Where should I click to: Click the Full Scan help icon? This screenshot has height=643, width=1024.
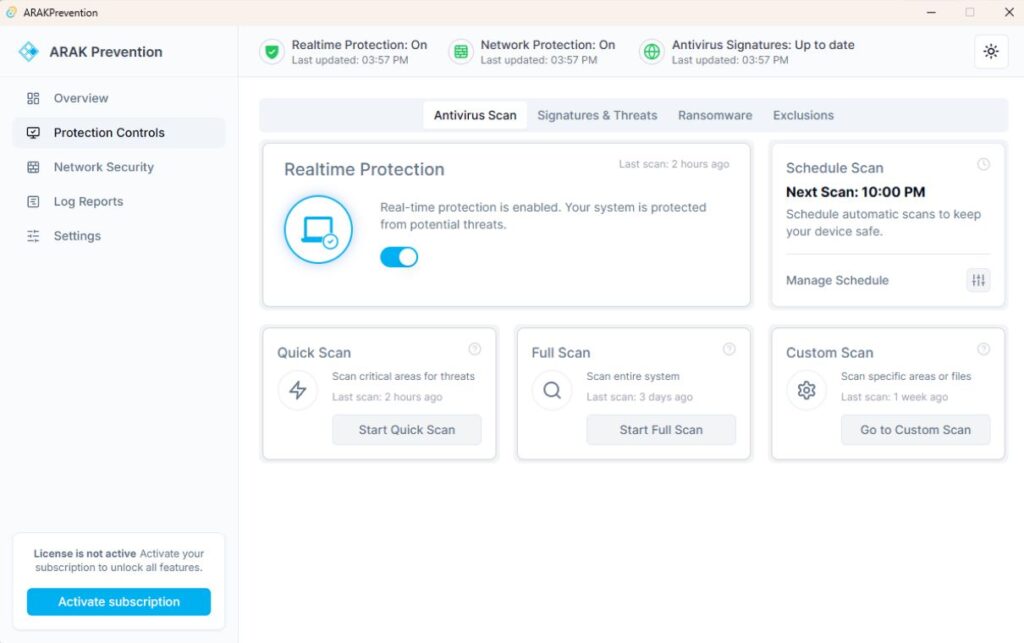(x=729, y=349)
